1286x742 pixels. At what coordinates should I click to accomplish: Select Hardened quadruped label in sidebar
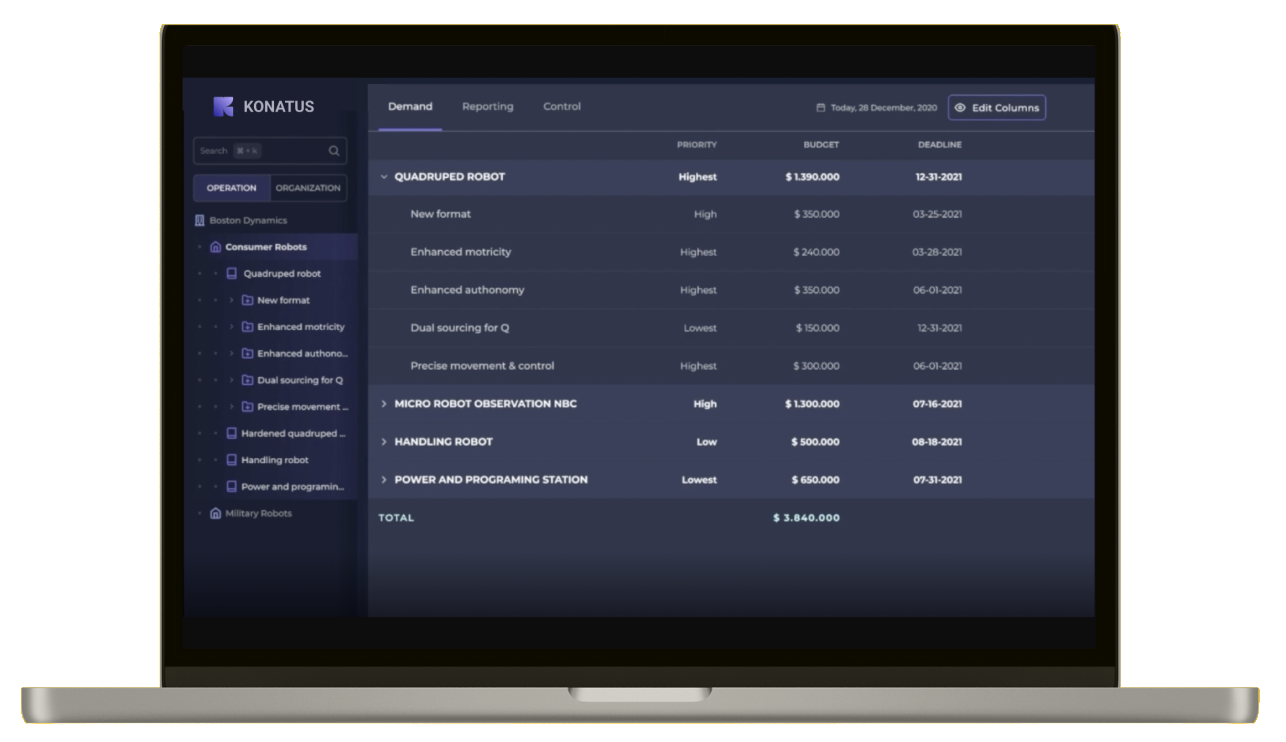(294, 434)
